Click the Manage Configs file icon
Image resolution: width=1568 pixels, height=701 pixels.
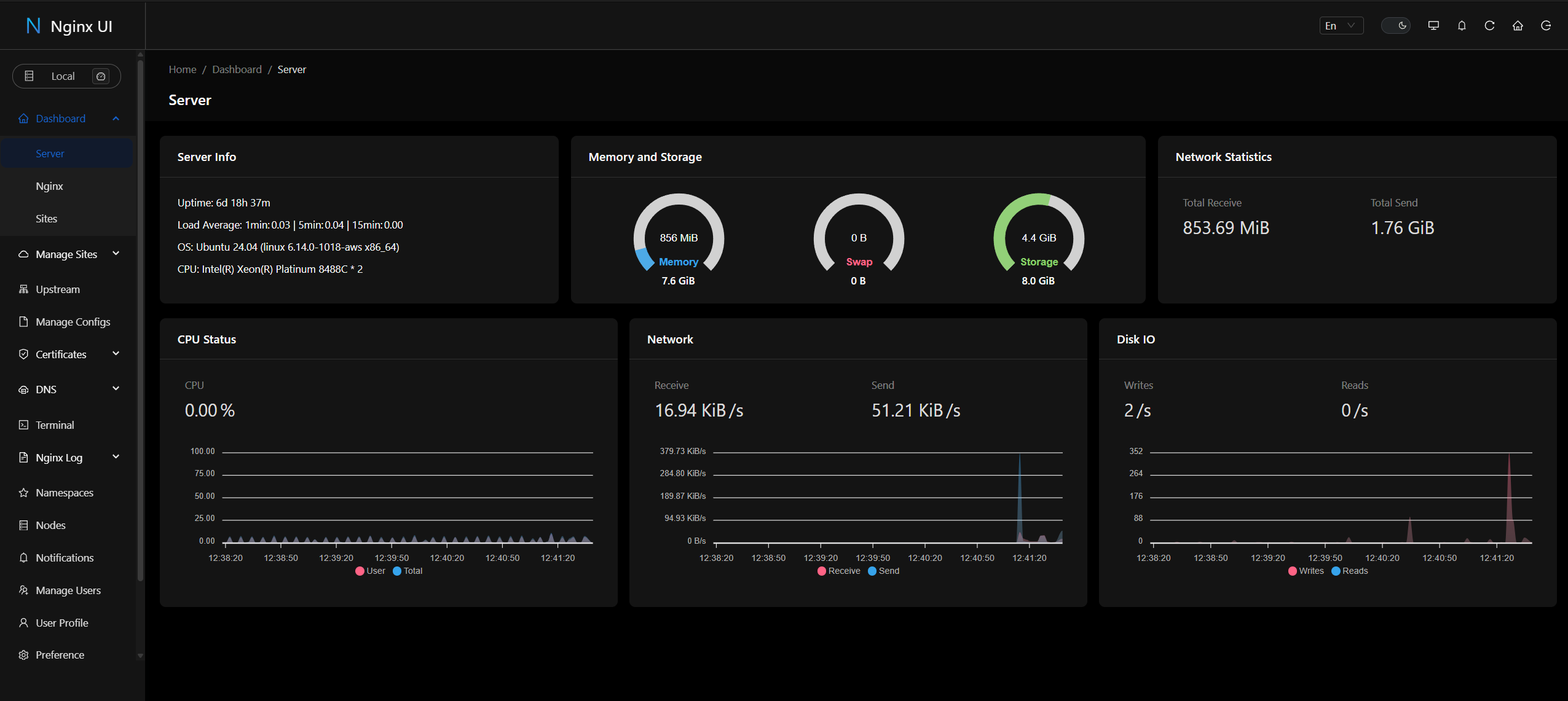pos(23,322)
